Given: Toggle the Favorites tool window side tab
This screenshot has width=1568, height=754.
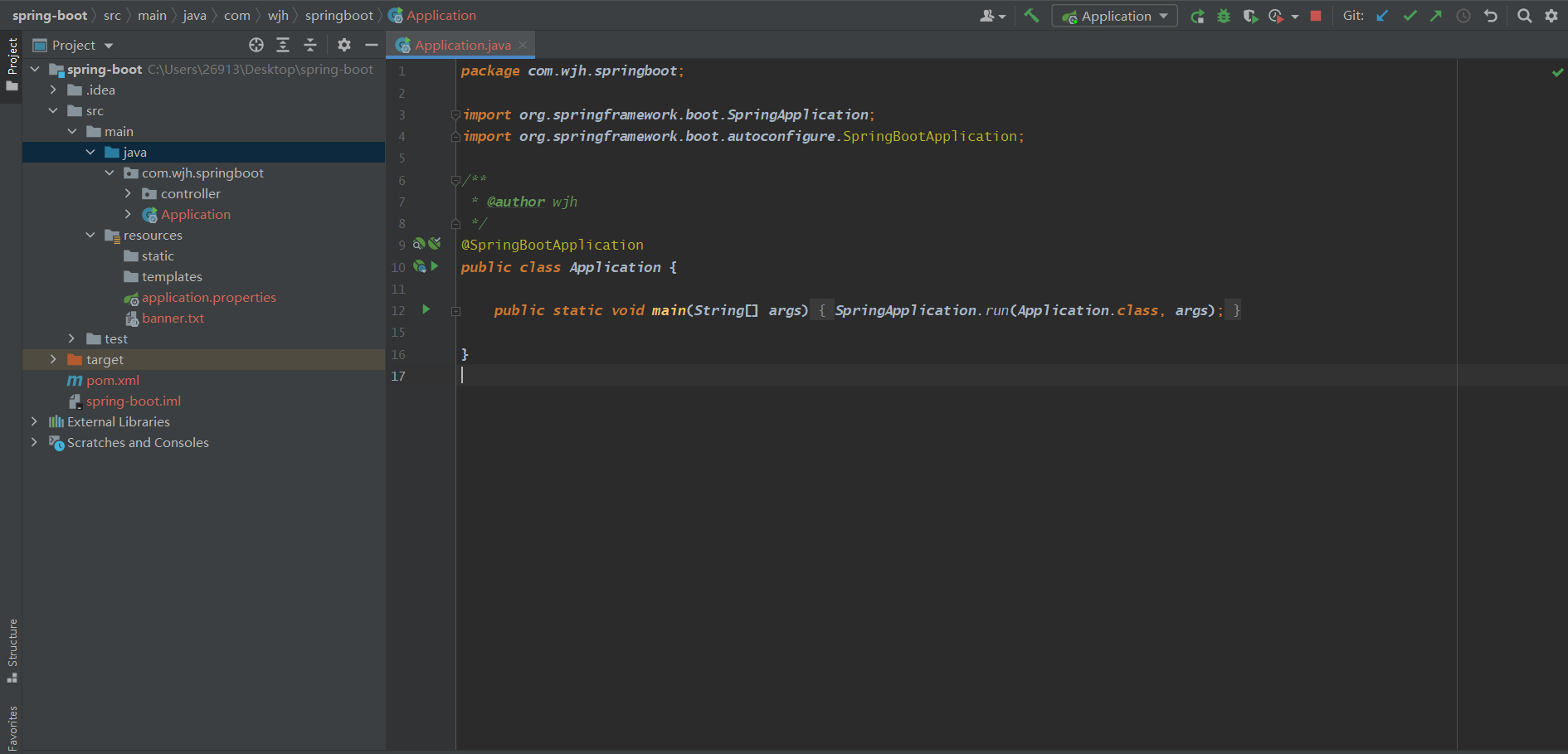Looking at the screenshot, I should click(x=12, y=727).
